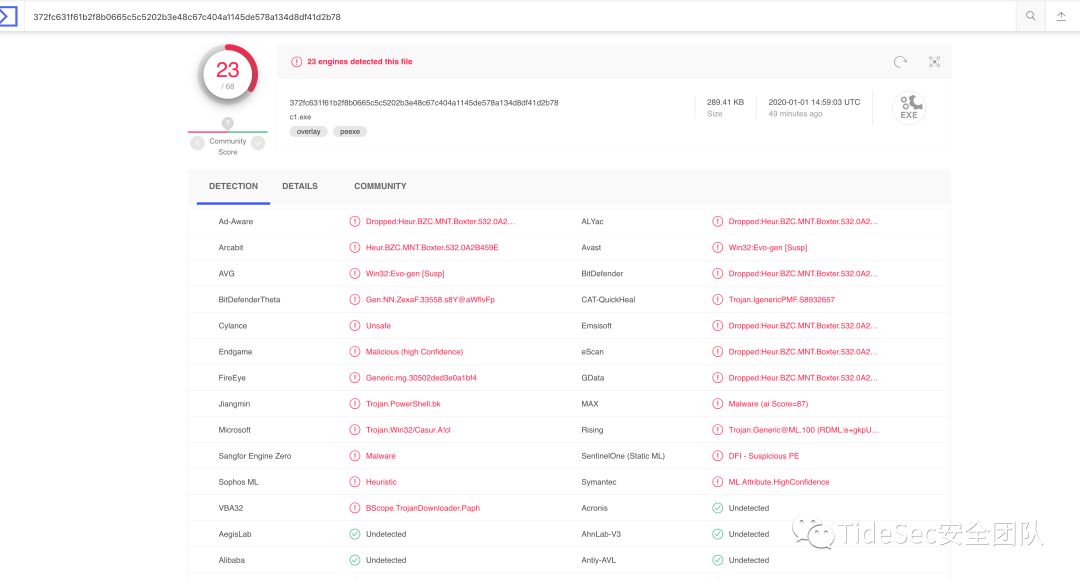Click the '2020-01-01 14:59:03 UTC' timestamp
1080x581 pixels.
[814, 102]
